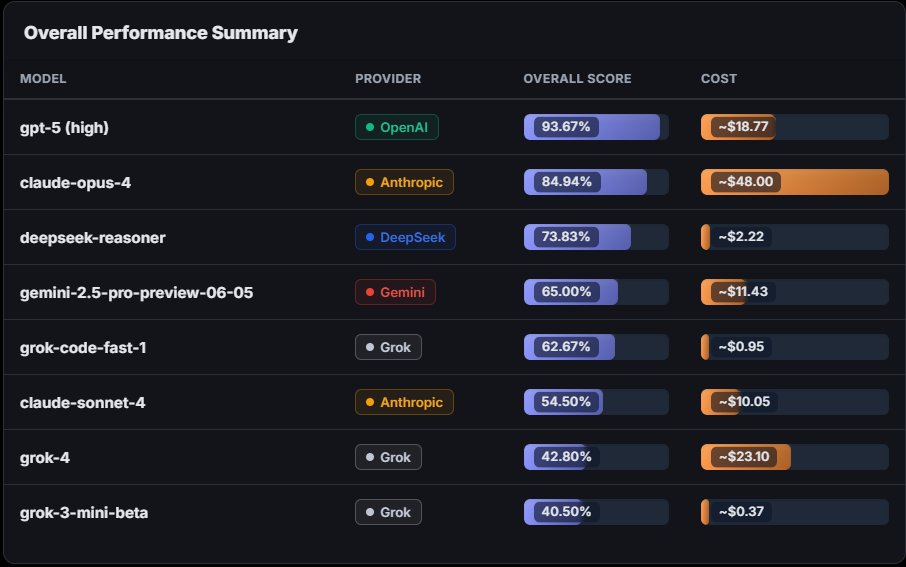This screenshot has height=567, width=906.
Task: Click the ~$48.00 cost bar
Action: 794,182
